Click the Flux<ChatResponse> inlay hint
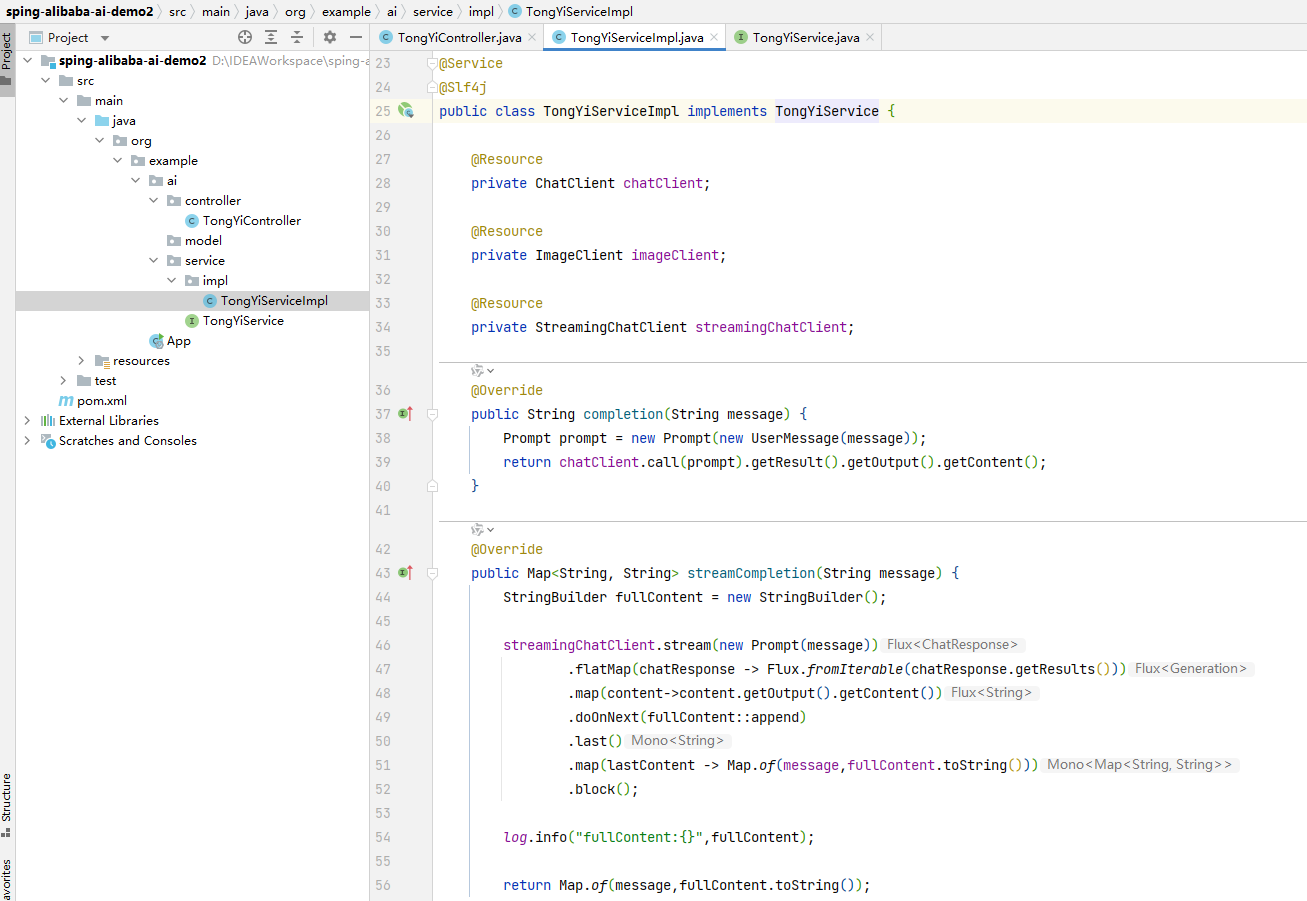 tap(955, 645)
